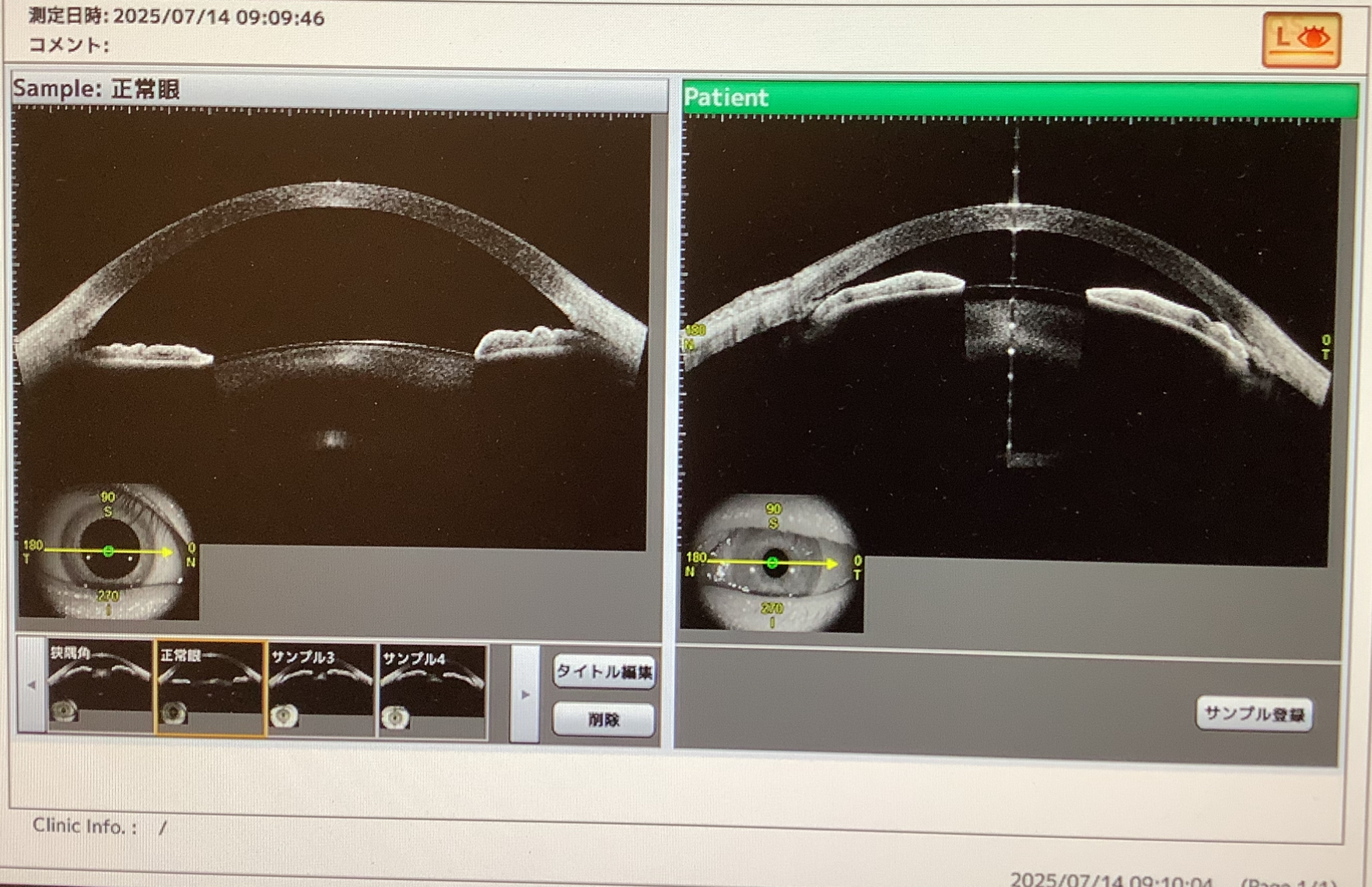Click the サンプル登録 button
The width and height of the screenshot is (1372, 887).
[x=1253, y=714]
